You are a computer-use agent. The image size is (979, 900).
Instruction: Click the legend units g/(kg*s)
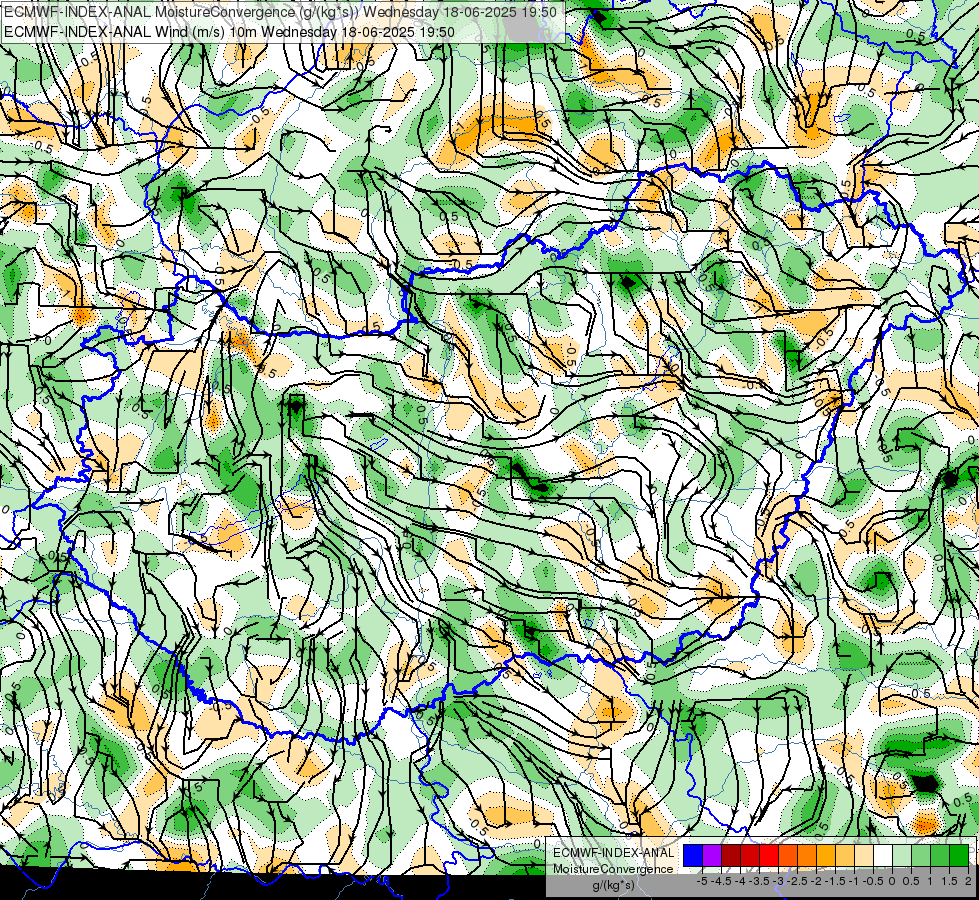pos(613,886)
